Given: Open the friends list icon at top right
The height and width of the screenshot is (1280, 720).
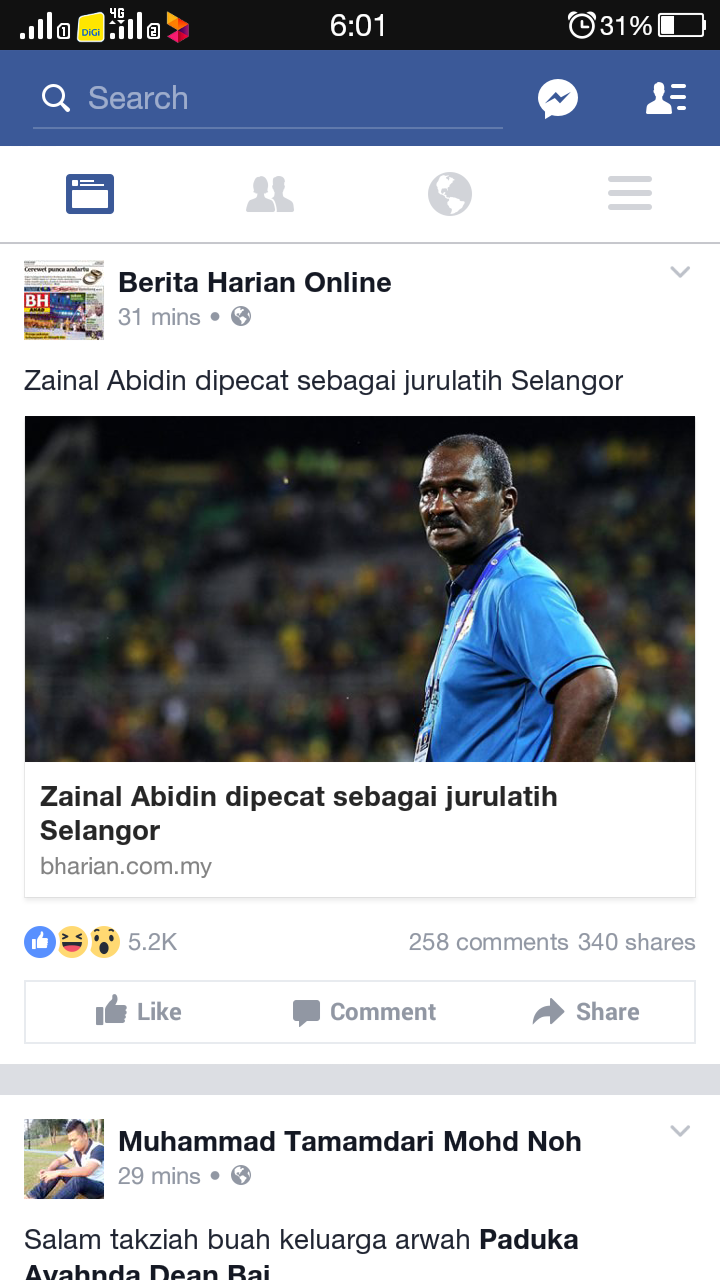Looking at the screenshot, I should pos(666,98).
